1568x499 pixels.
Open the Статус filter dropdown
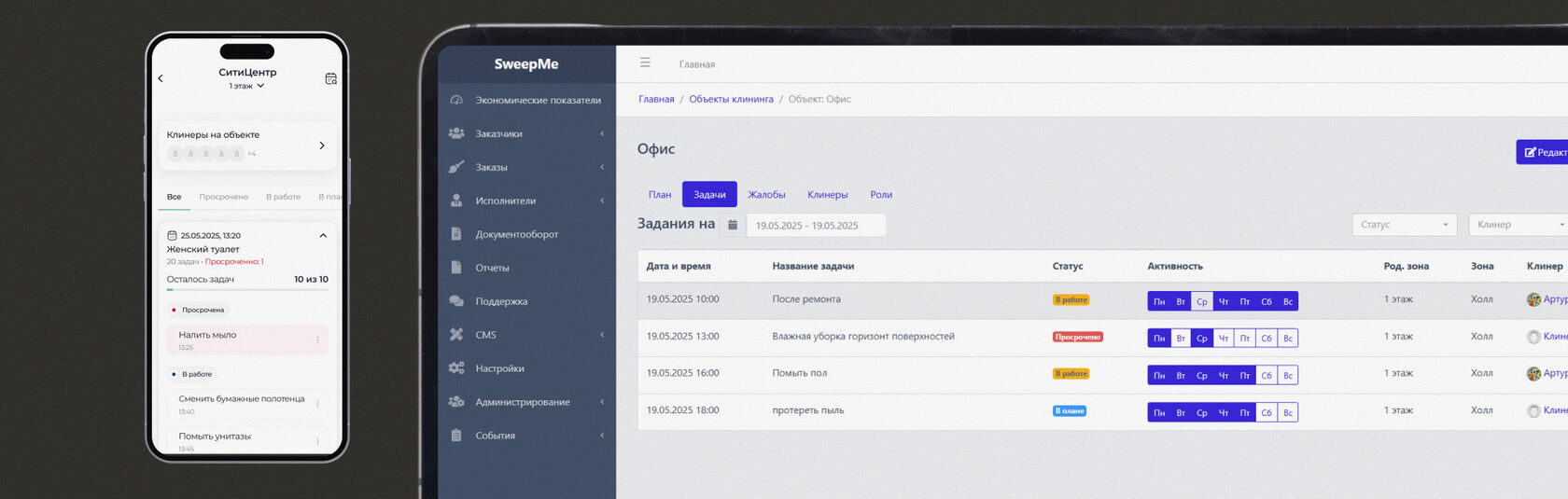1405,225
